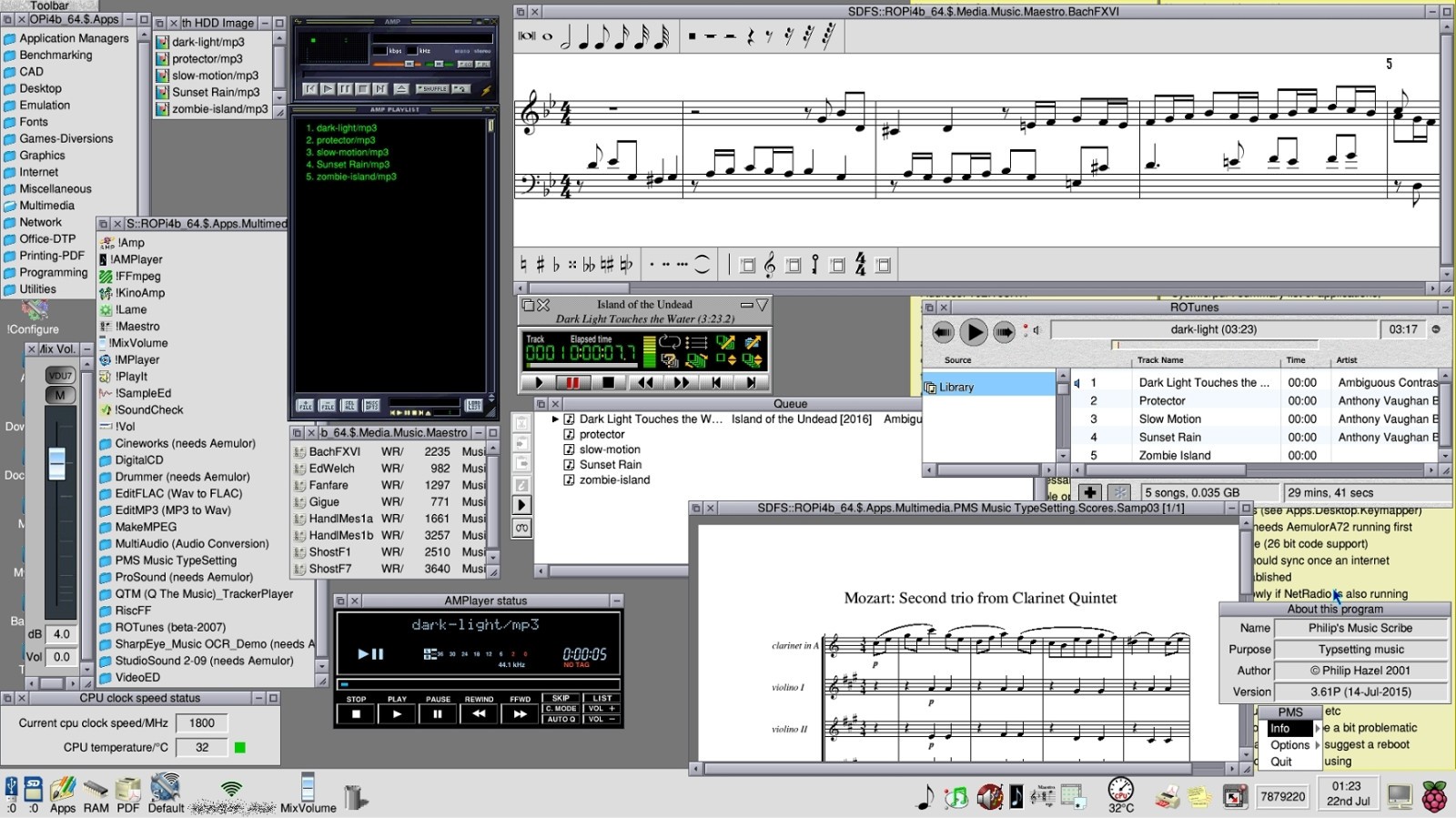Image resolution: width=1456 pixels, height=818 pixels.
Task: Select the breve note in Maestro's note toolbar
Action: 526,36
